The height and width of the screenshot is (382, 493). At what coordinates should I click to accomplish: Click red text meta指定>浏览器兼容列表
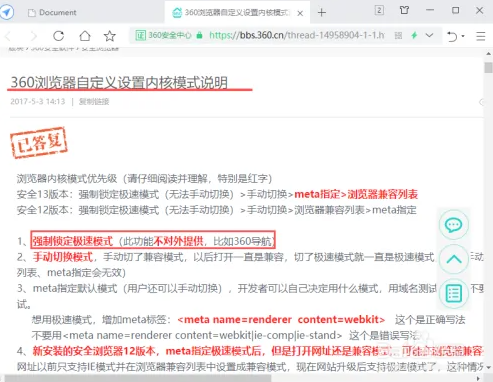pos(356,194)
